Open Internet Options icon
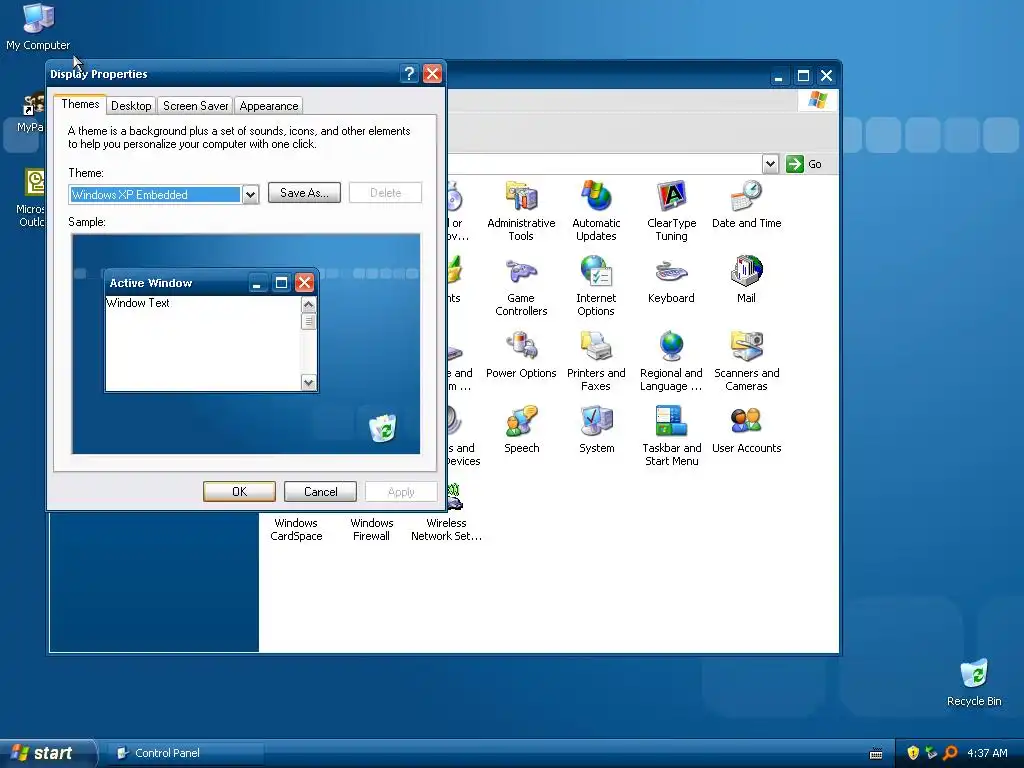Viewport: 1024px width, 768px height. point(596,285)
